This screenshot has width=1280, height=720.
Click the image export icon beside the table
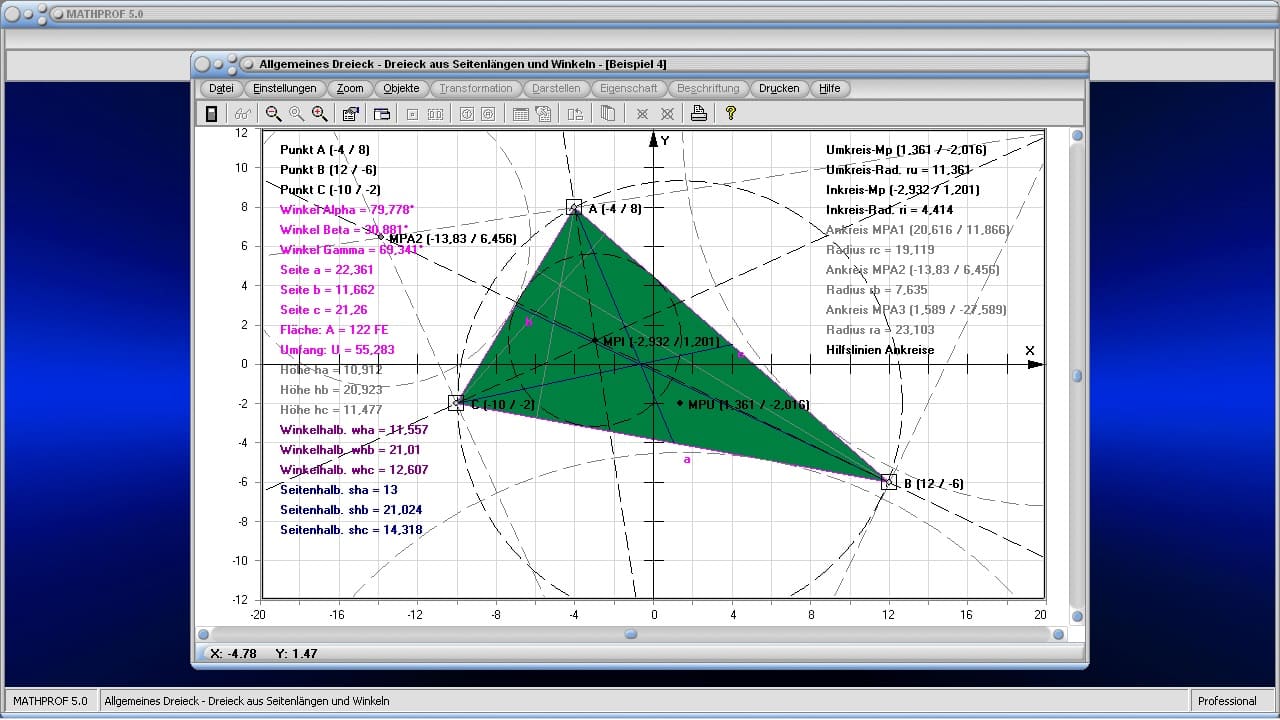pos(543,114)
